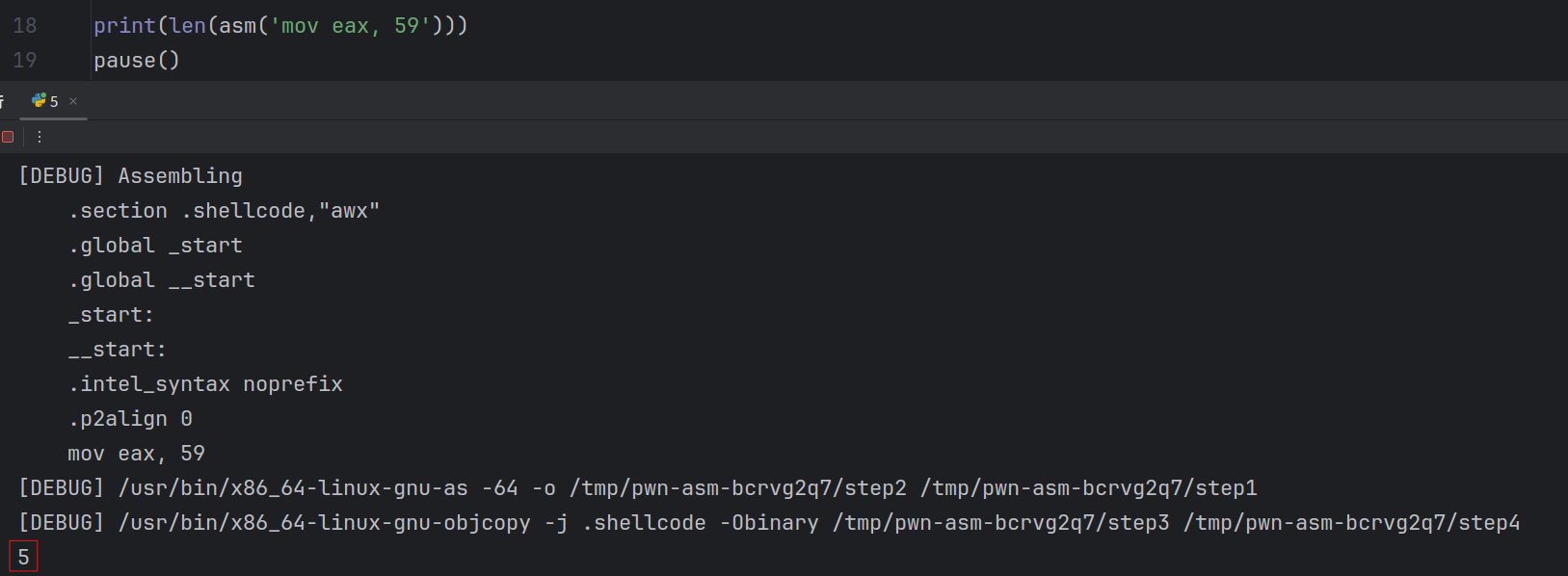Click line number 19 in gutter
Image resolution: width=1568 pixels, height=576 pixels.
pos(25,60)
